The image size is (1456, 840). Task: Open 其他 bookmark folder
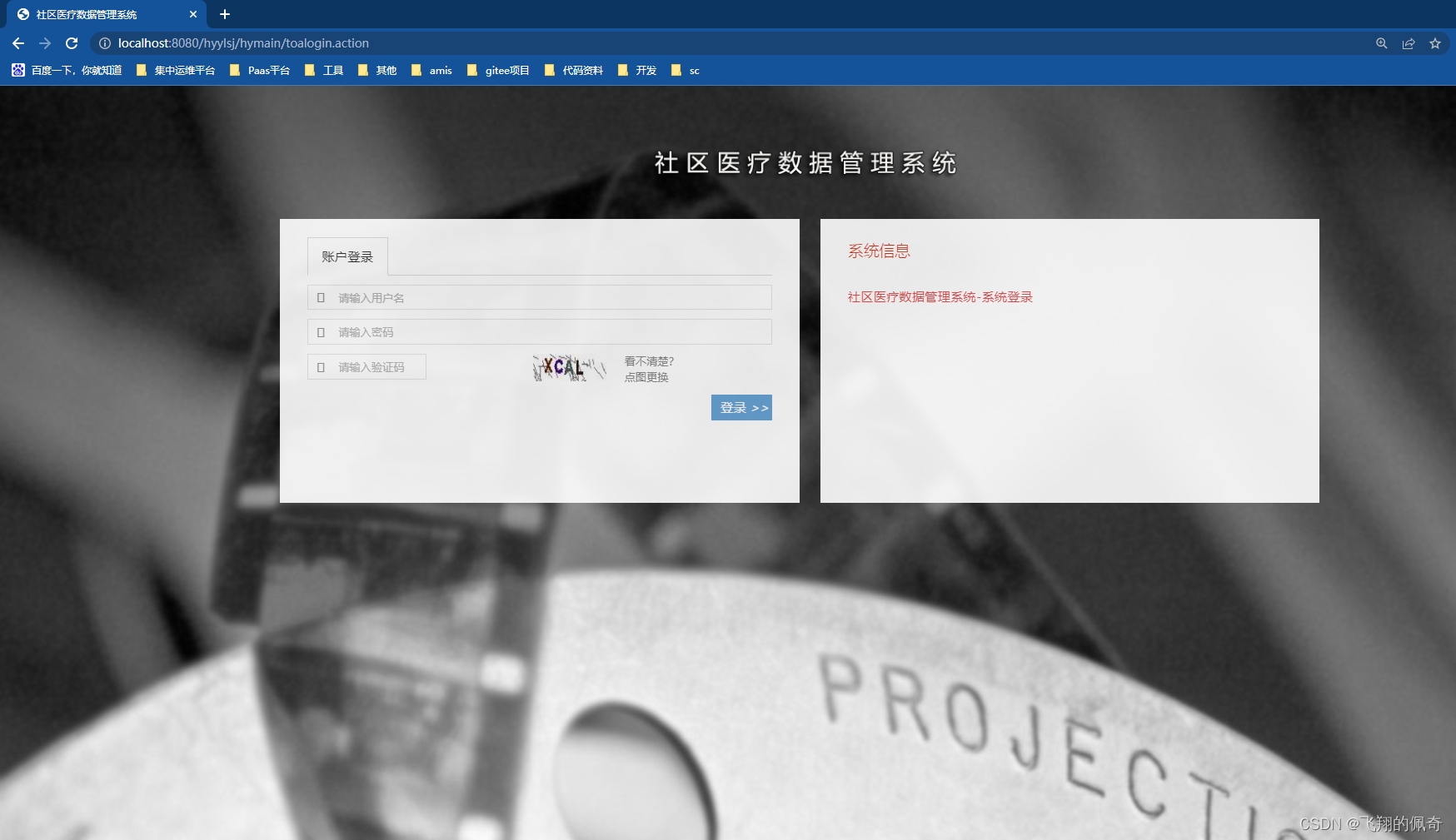tap(377, 71)
